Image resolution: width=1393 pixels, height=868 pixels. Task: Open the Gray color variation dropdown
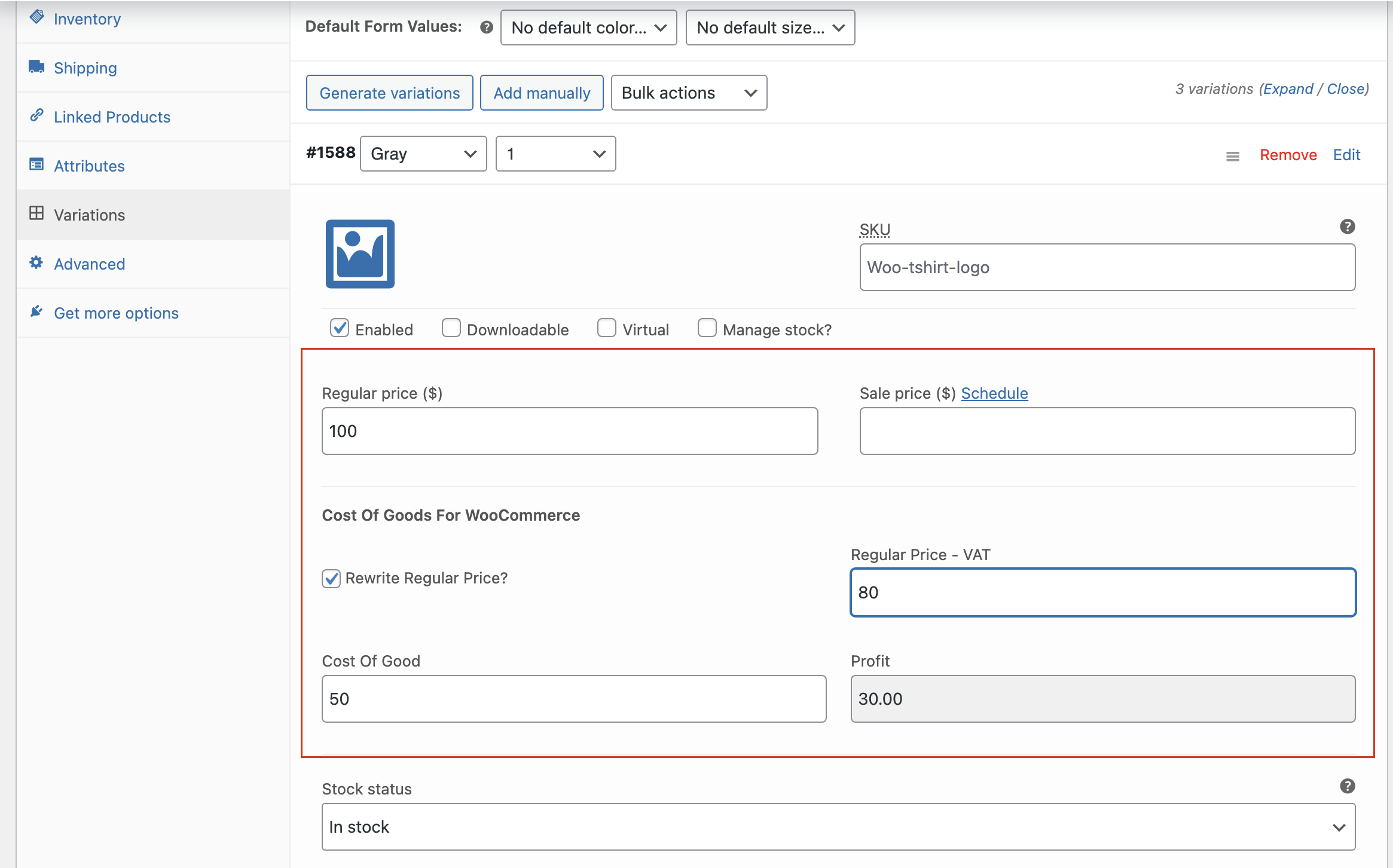coord(423,154)
